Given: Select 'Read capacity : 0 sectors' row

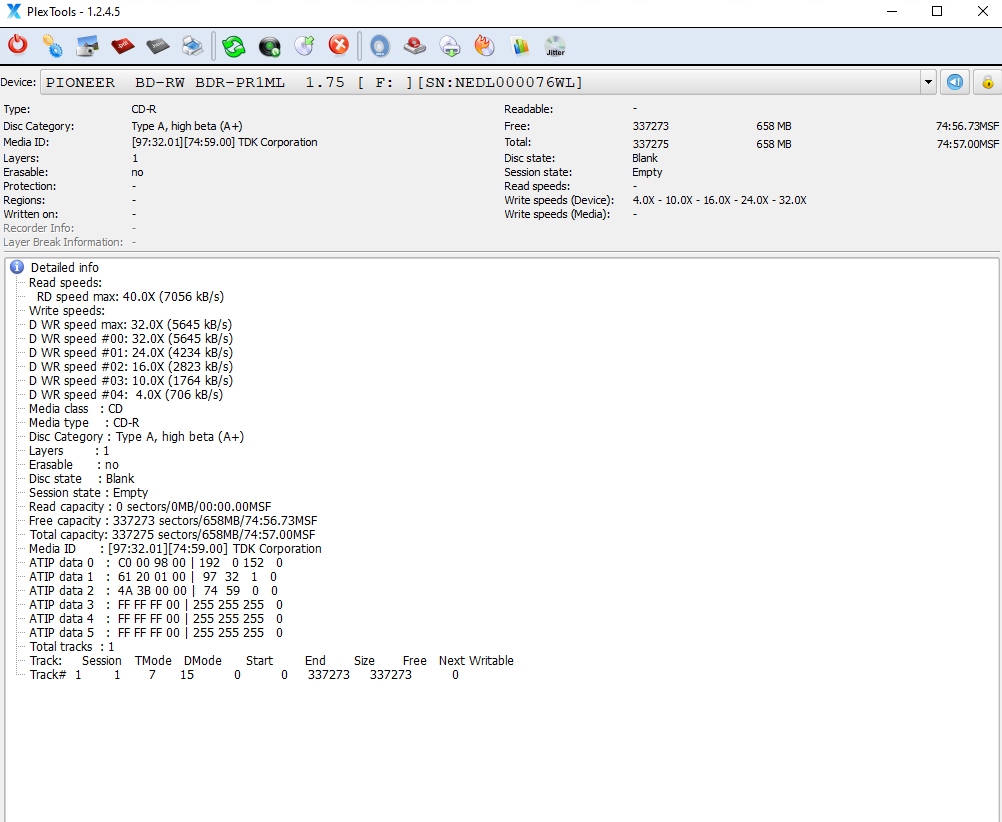Looking at the screenshot, I should coord(150,508).
